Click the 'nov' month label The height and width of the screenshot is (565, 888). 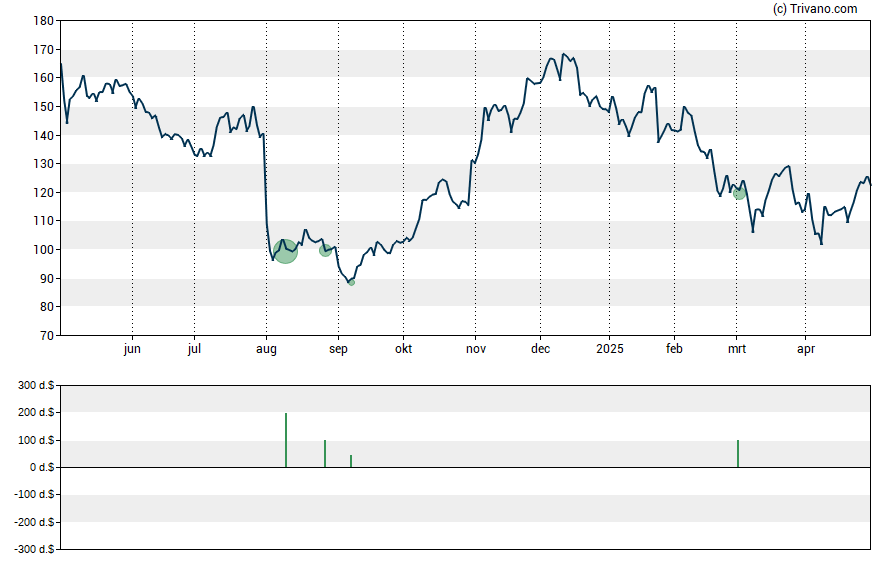click(x=476, y=349)
